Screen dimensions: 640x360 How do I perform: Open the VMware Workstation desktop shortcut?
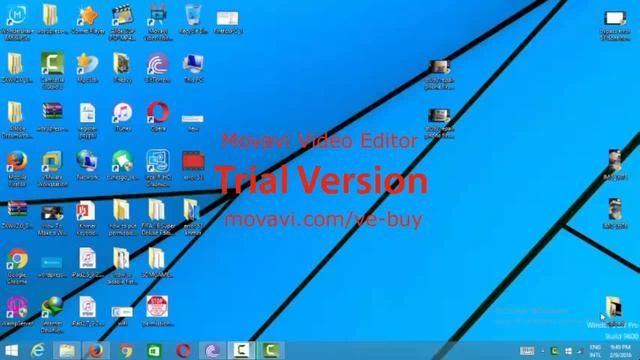tap(52, 169)
